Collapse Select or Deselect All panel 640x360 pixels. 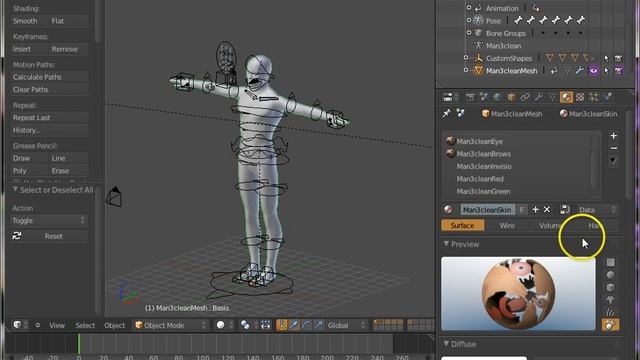click(x=15, y=190)
